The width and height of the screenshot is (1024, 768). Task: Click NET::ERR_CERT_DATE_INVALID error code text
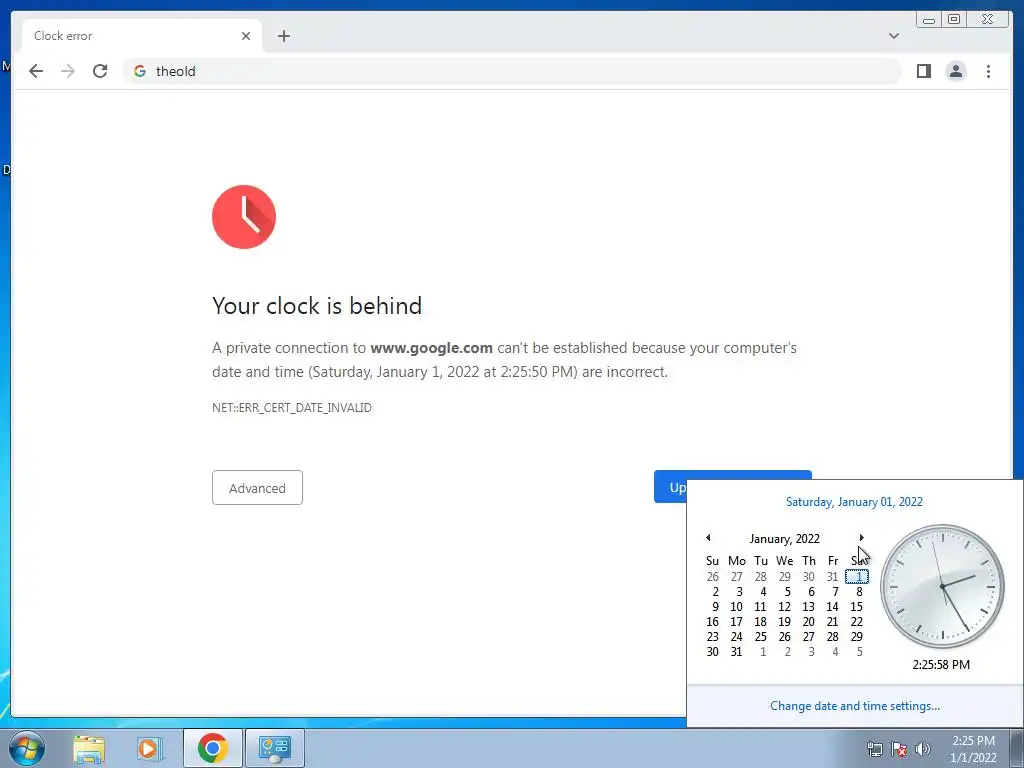pos(292,408)
